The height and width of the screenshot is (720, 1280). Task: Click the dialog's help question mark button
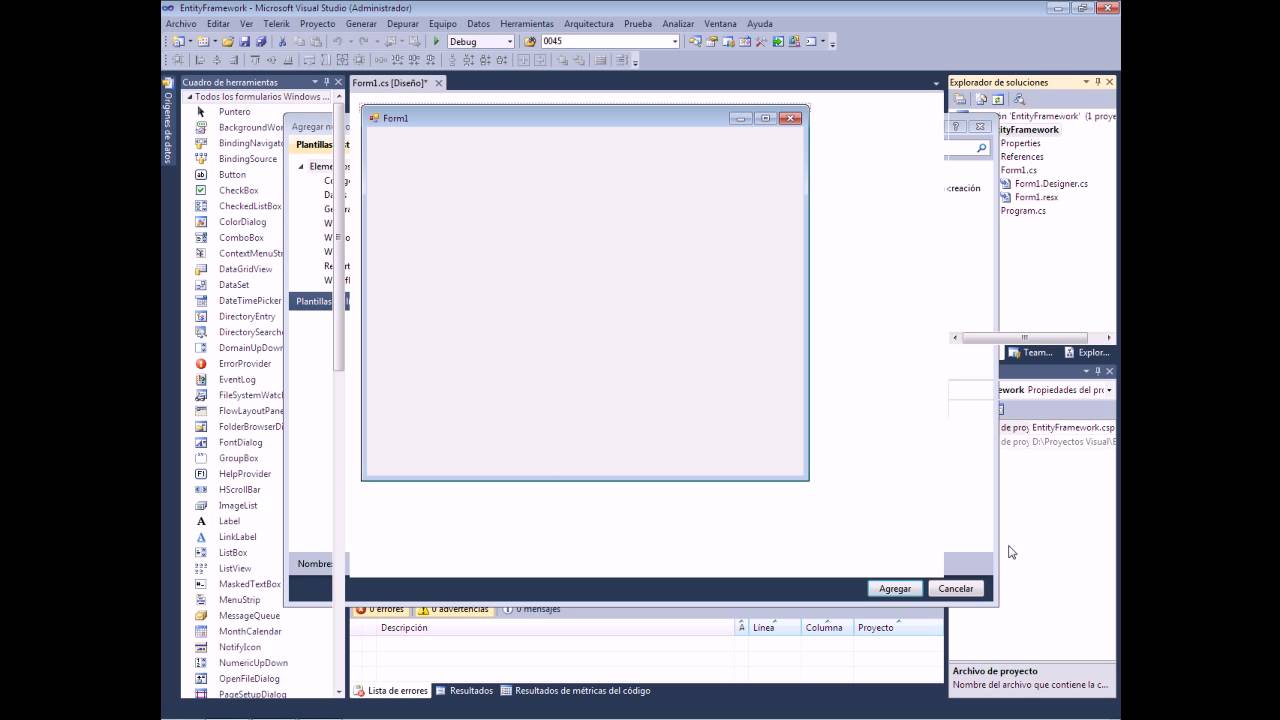pyautogui.click(x=956, y=126)
